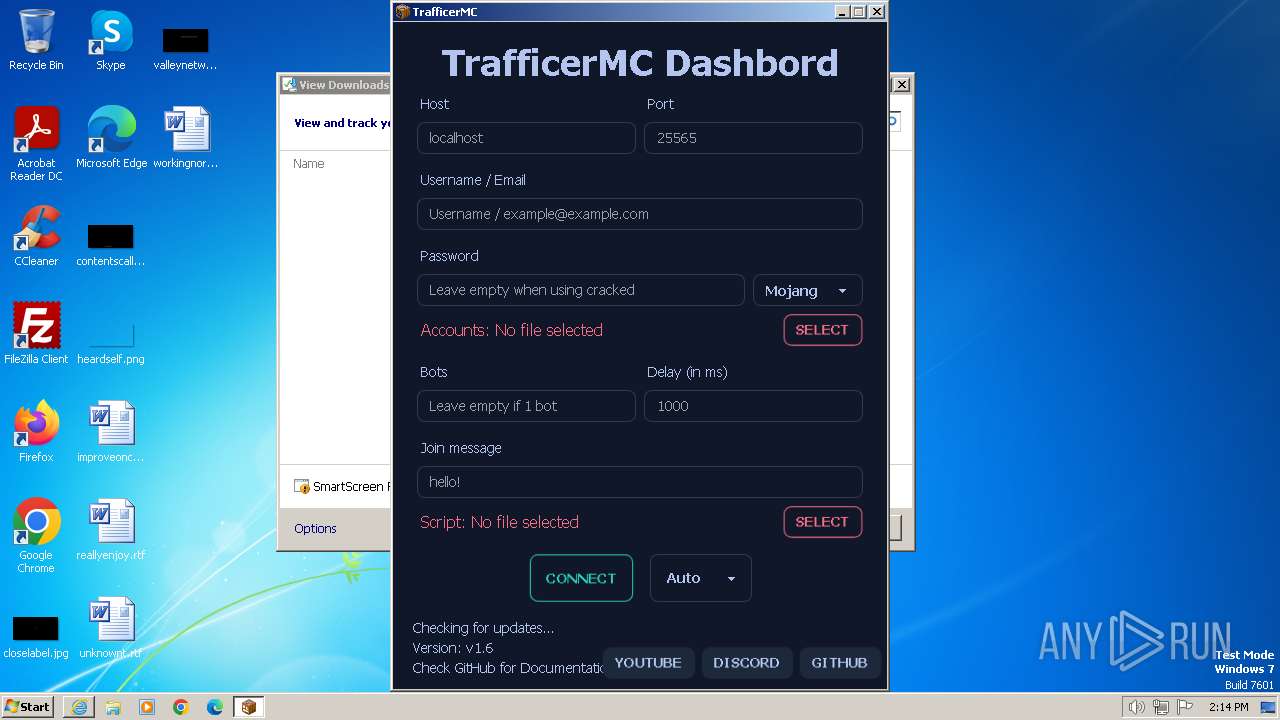The width and height of the screenshot is (1280, 720).
Task: Open FileZilla Client desktop icon
Action: (36, 333)
